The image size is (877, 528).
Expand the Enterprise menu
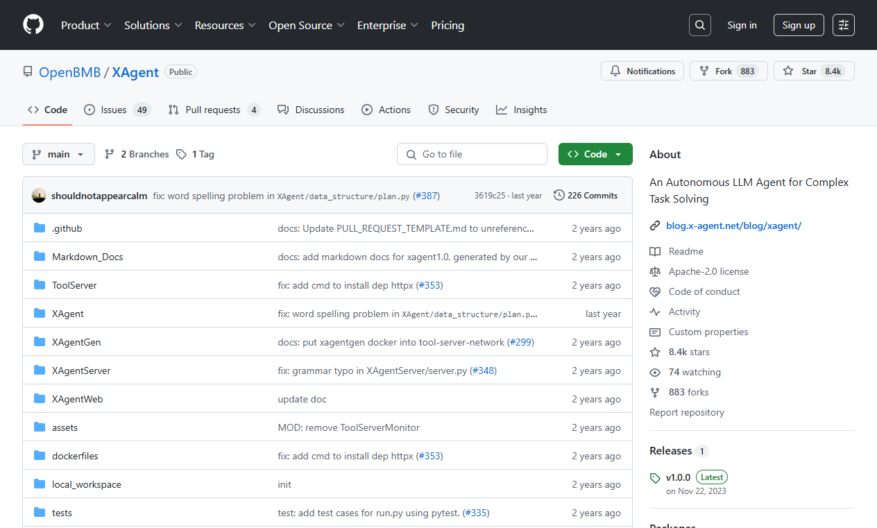point(387,25)
